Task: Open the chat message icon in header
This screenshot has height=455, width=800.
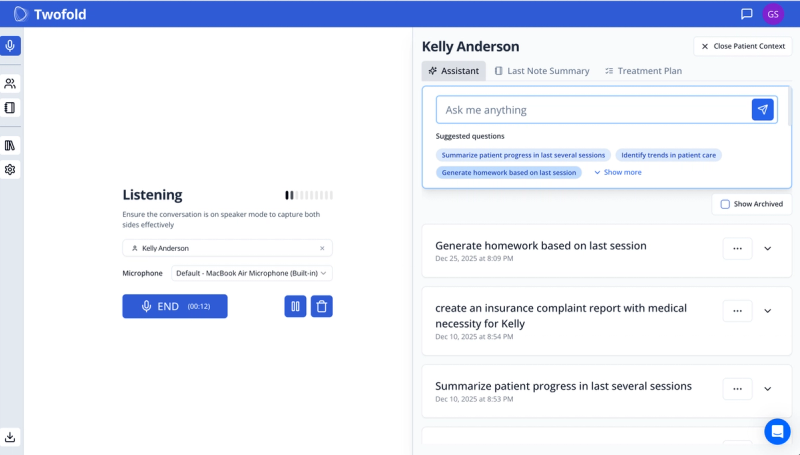Action: (x=746, y=14)
